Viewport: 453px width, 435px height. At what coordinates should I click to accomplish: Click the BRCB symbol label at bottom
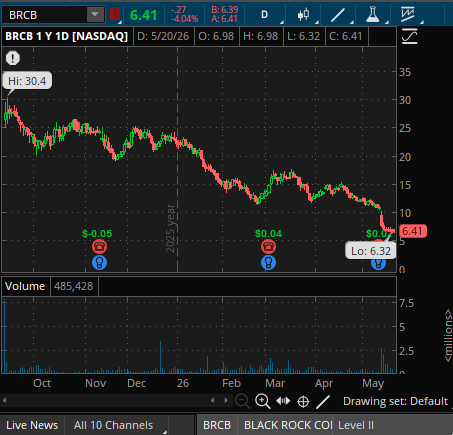(x=217, y=425)
